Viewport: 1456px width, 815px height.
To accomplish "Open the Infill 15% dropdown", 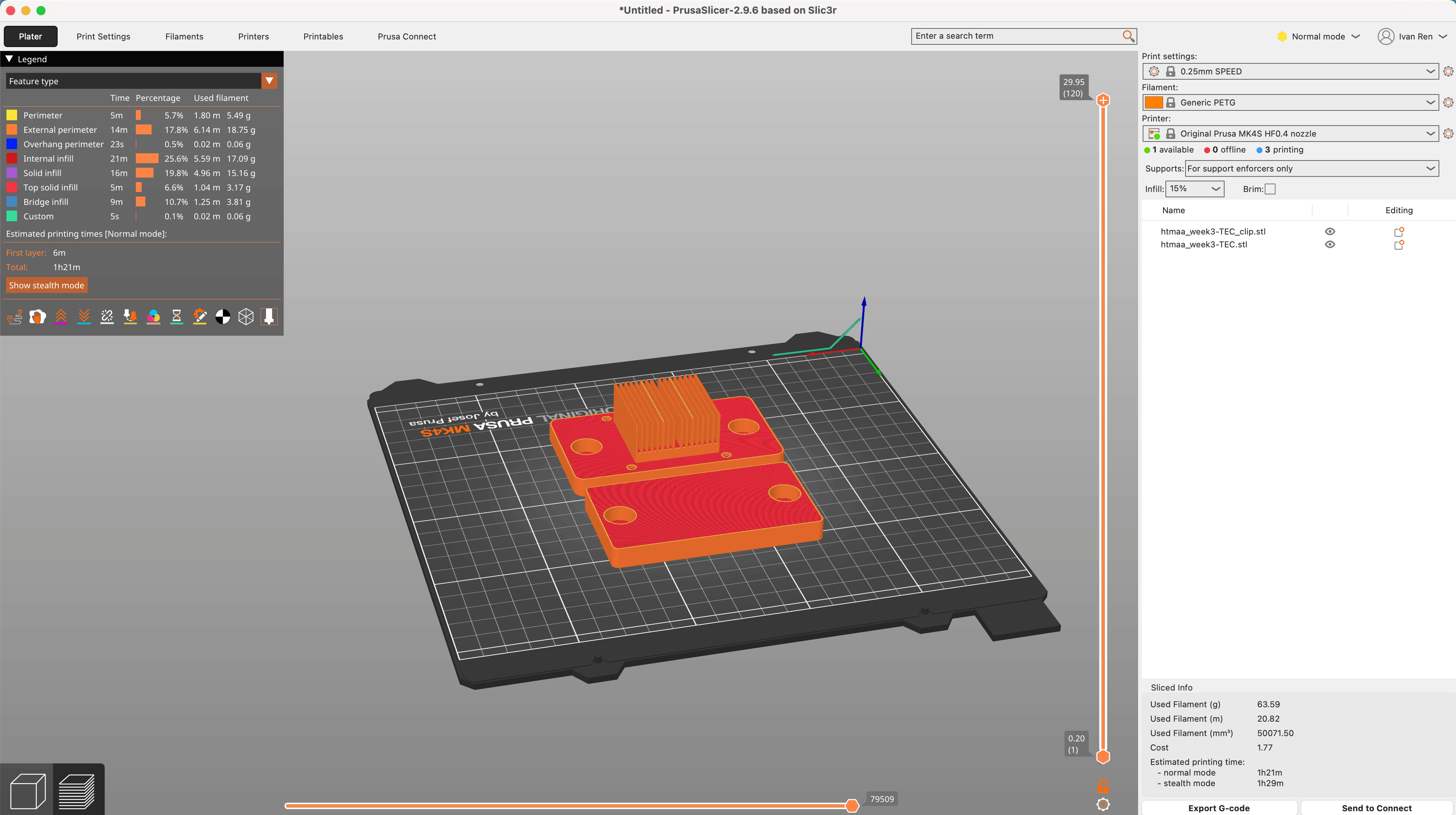I will point(1195,189).
